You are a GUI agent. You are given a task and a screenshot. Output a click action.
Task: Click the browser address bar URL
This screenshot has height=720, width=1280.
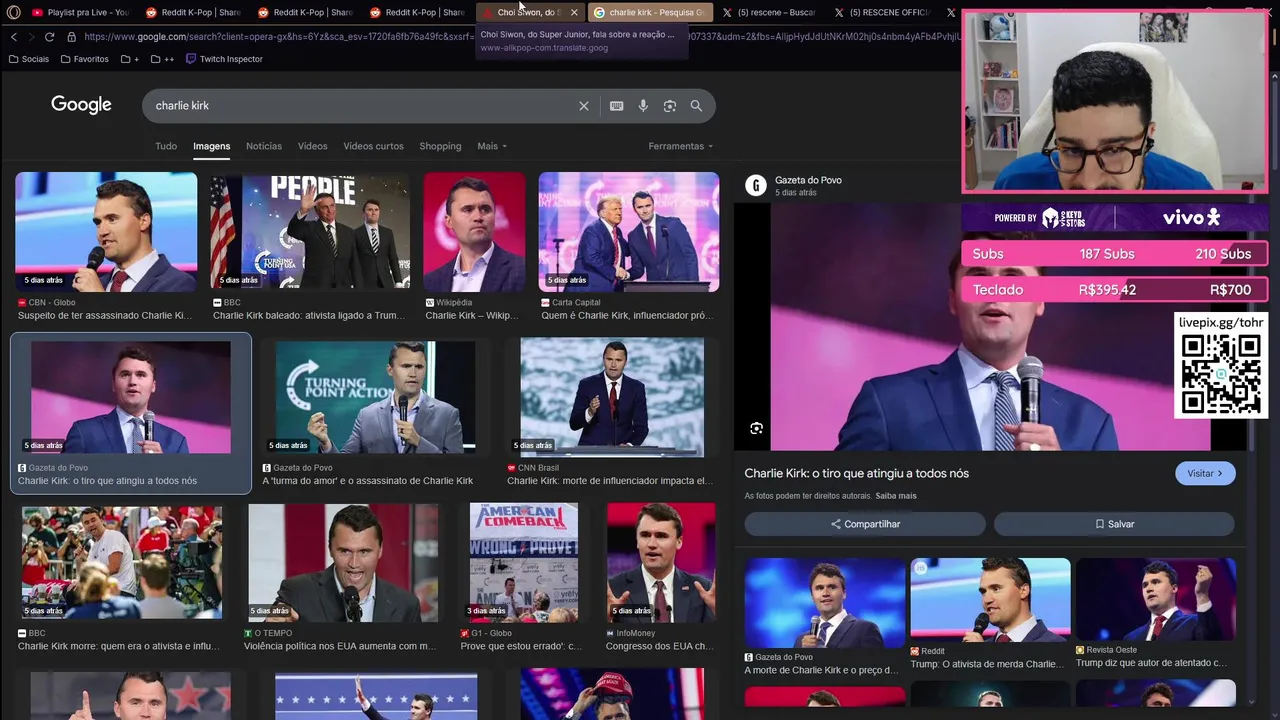tap(520, 37)
